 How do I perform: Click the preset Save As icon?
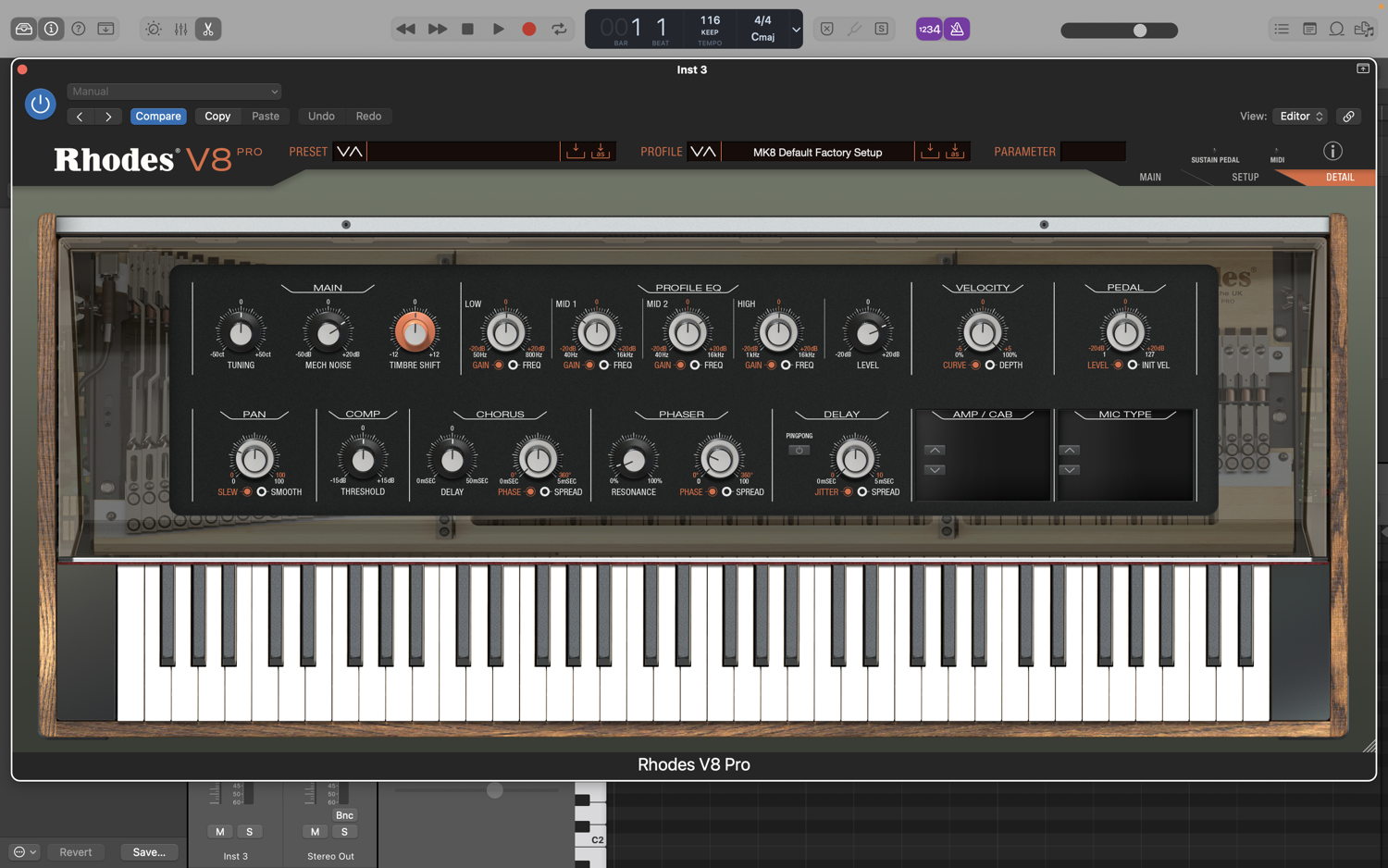click(600, 152)
